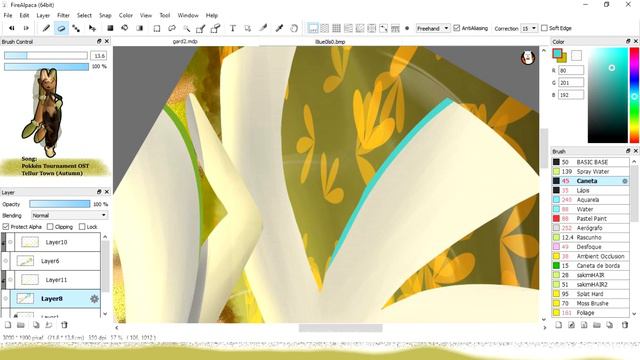640x360 pixels.
Task: Select the Pastel Paint brush
Action: (x=590, y=218)
